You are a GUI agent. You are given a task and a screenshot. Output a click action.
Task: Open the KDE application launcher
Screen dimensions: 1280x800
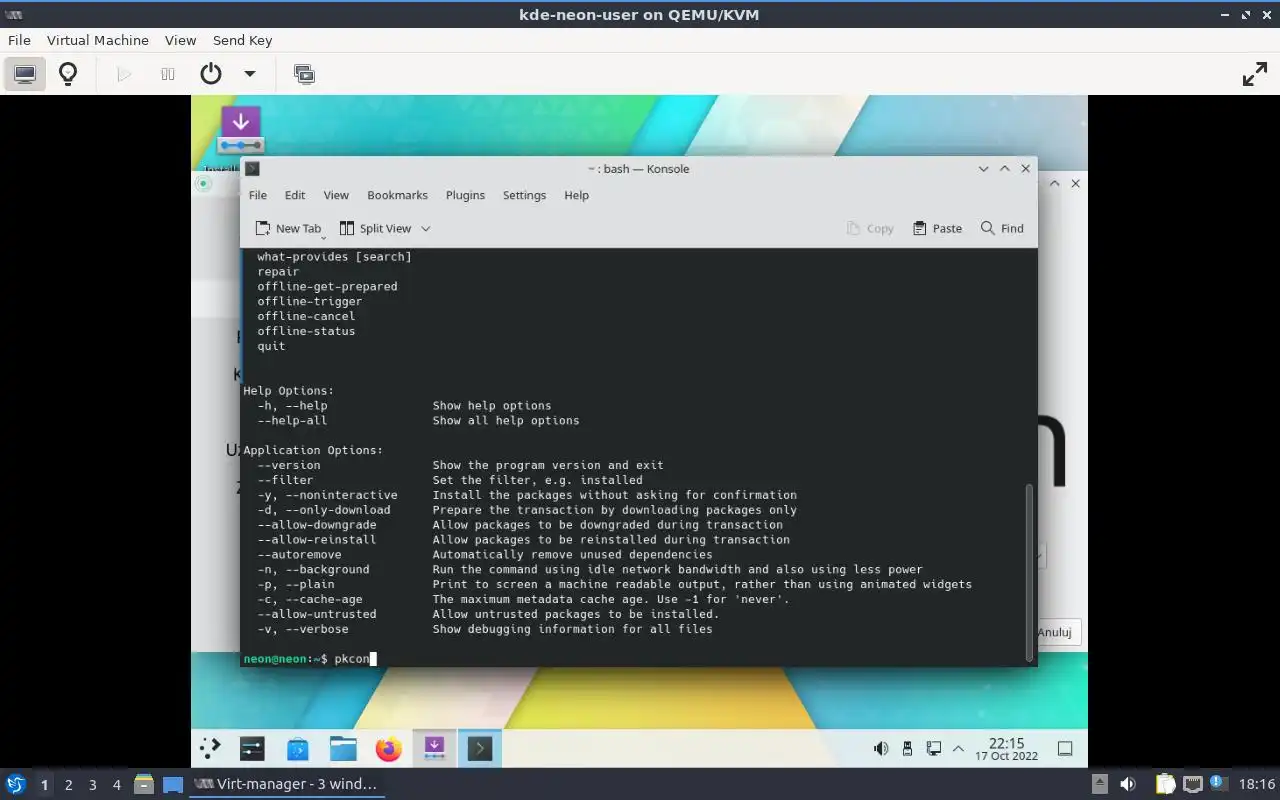[210, 747]
